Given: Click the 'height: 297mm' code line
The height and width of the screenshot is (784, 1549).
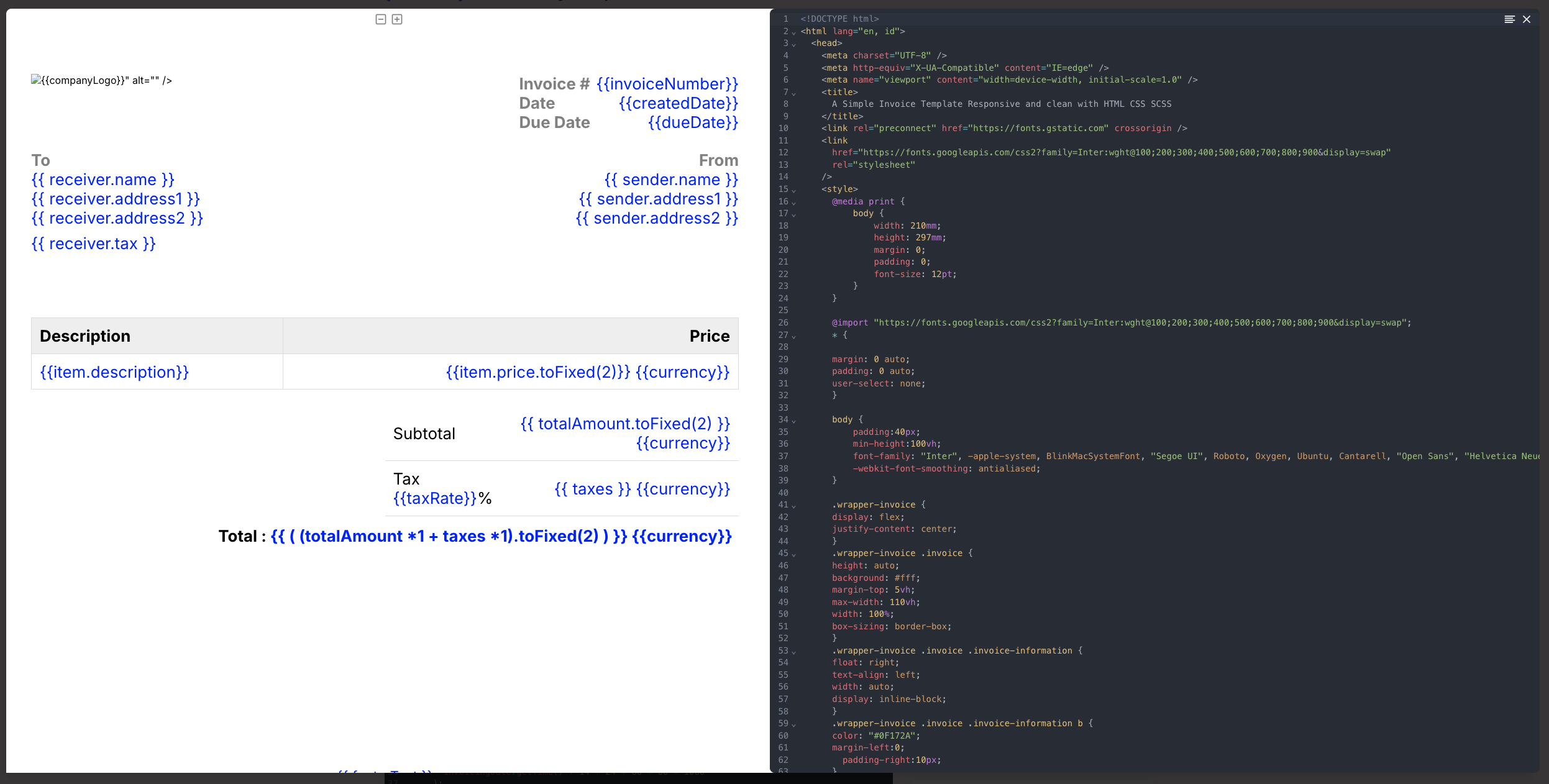Looking at the screenshot, I should point(910,238).
